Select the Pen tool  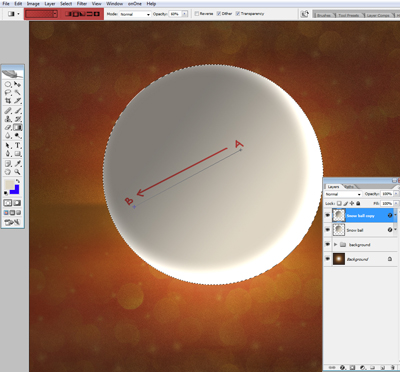[x=8, y=154]
